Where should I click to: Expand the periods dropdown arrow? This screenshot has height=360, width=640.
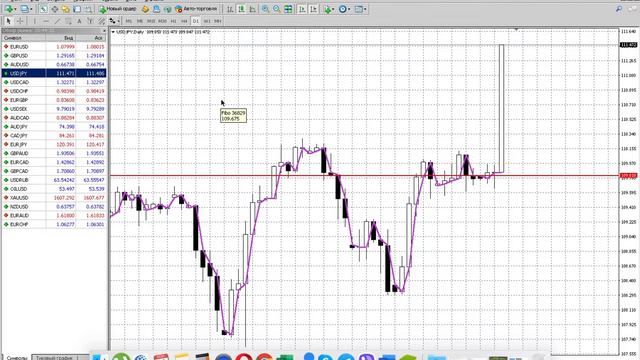[x=349, y=9]
